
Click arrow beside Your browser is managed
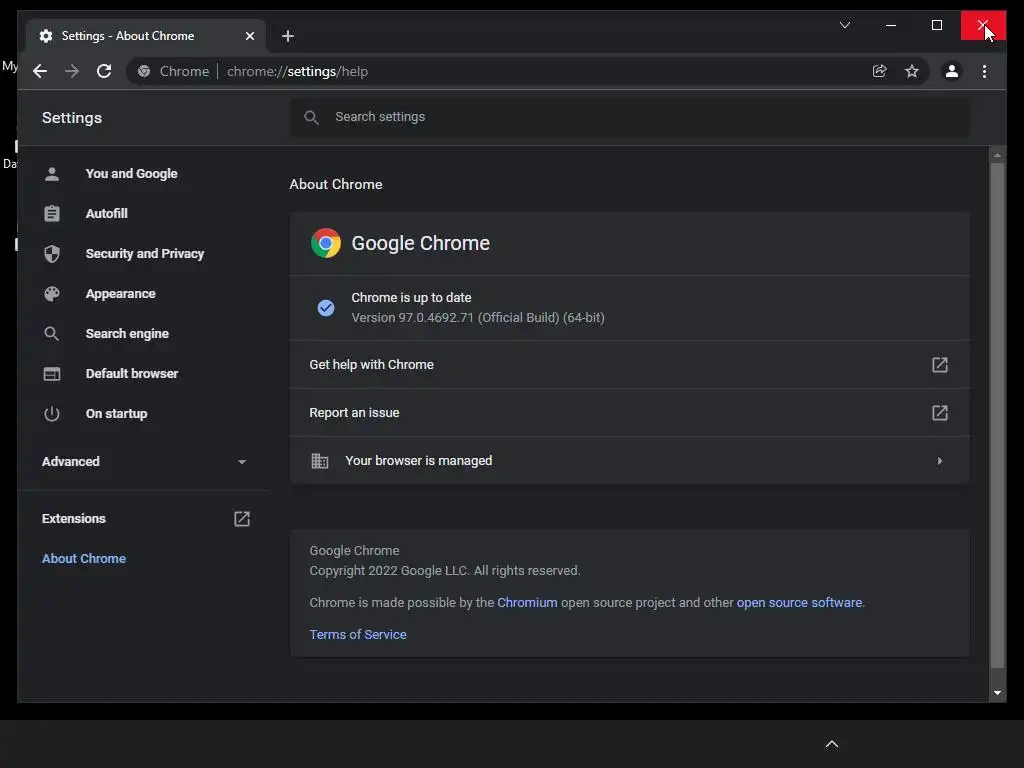click(939, 461)
